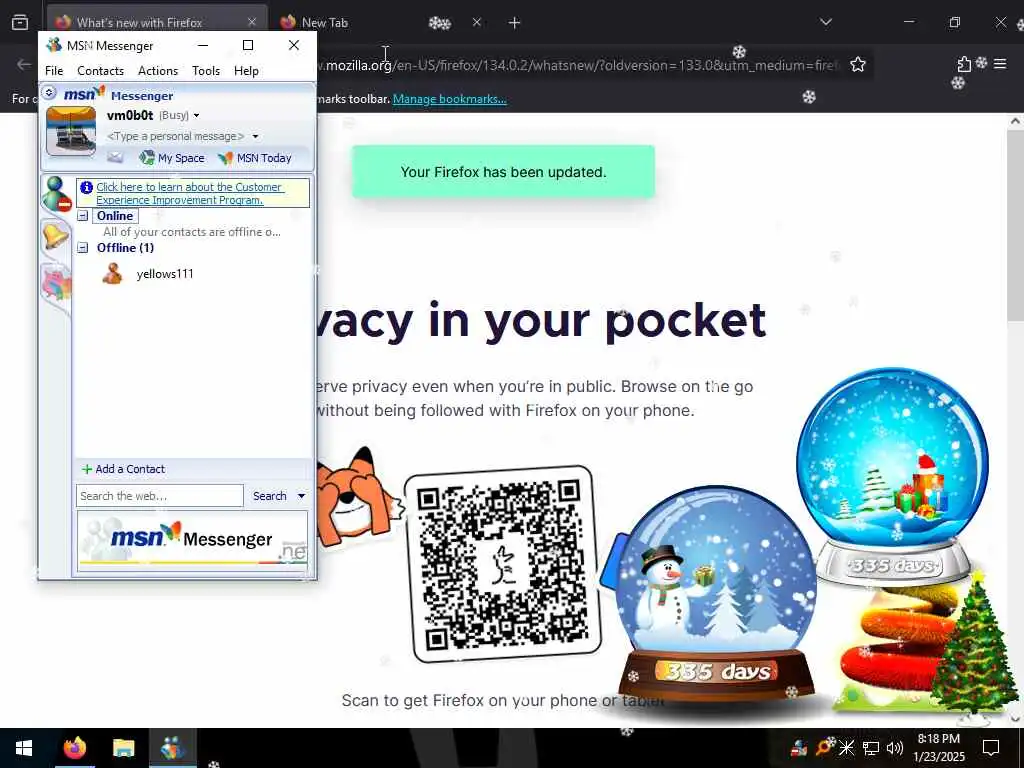Click the yellows111 offline buddy icon
The width and height of the screenshot is (1024, 768).
(x=112, y=274)
